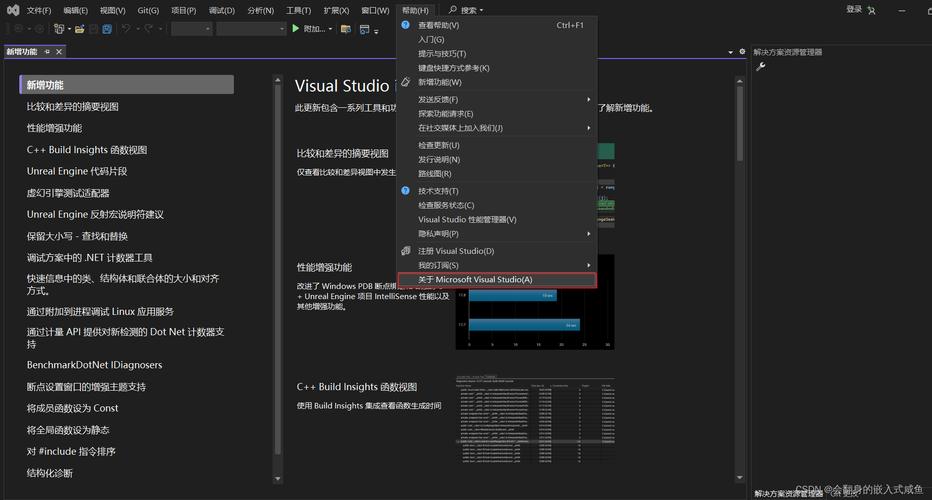Click the Open Folder view toolbar icon

(345, 29)
